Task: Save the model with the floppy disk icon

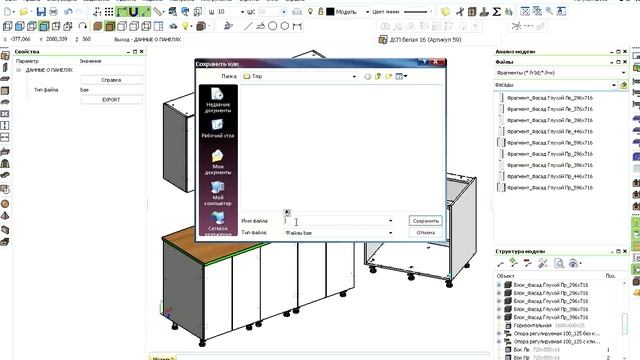Action: tap(41, 12)
